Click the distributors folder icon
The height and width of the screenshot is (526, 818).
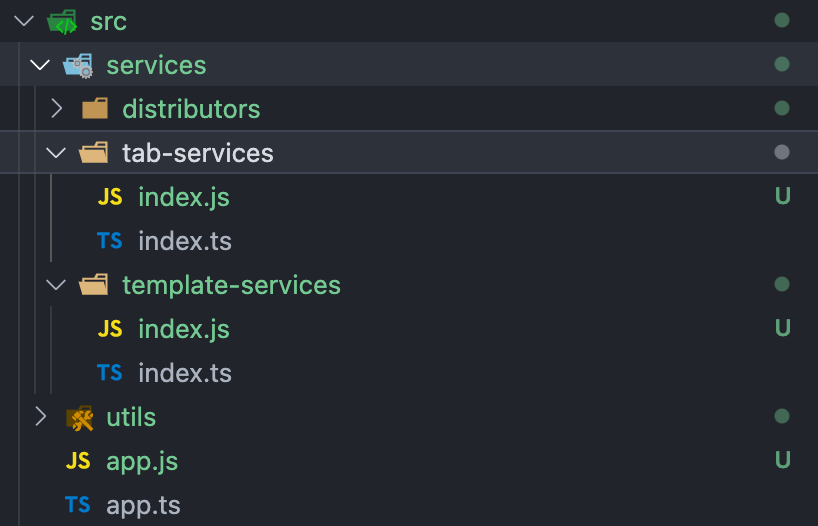pos(95,109)
